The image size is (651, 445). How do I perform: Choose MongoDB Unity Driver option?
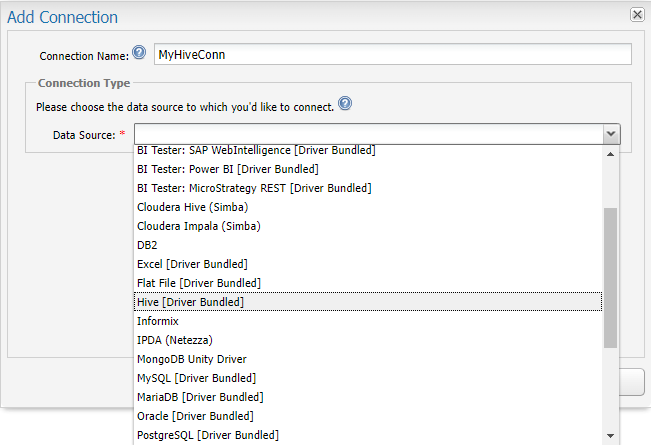coord(368,359)
